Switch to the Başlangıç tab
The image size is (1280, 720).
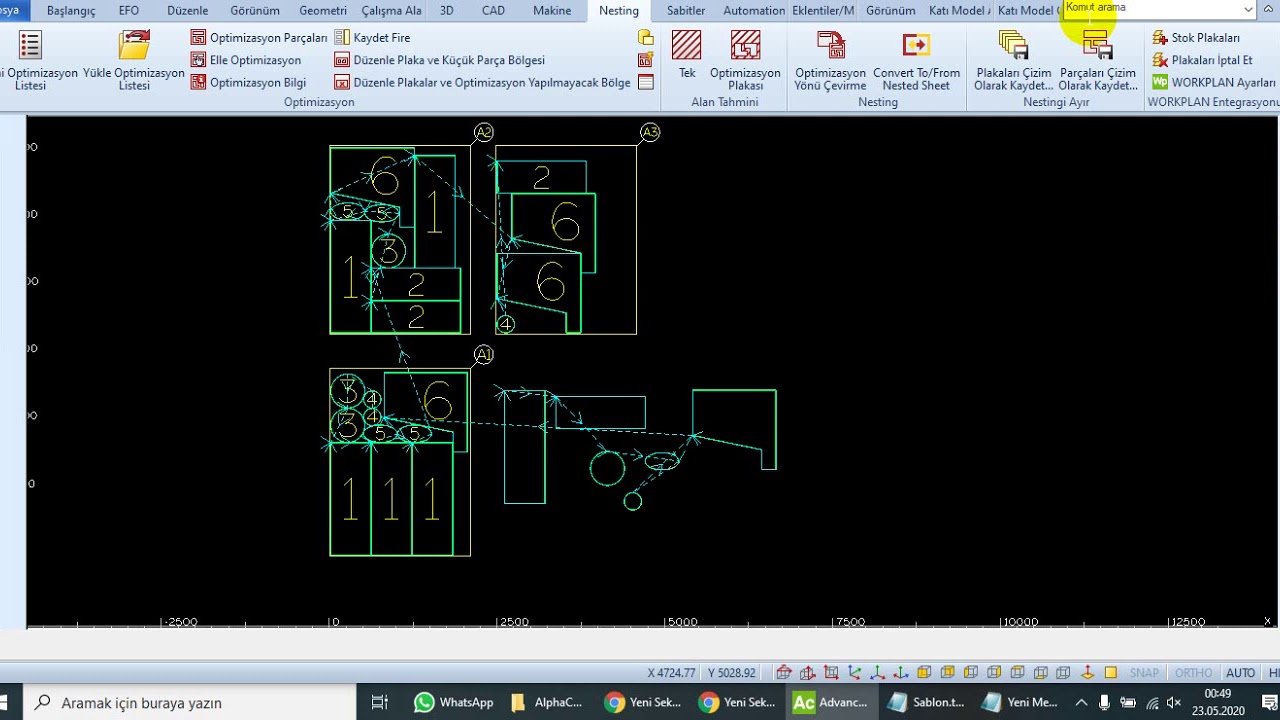pyautogui.click(x=71, y=11)
